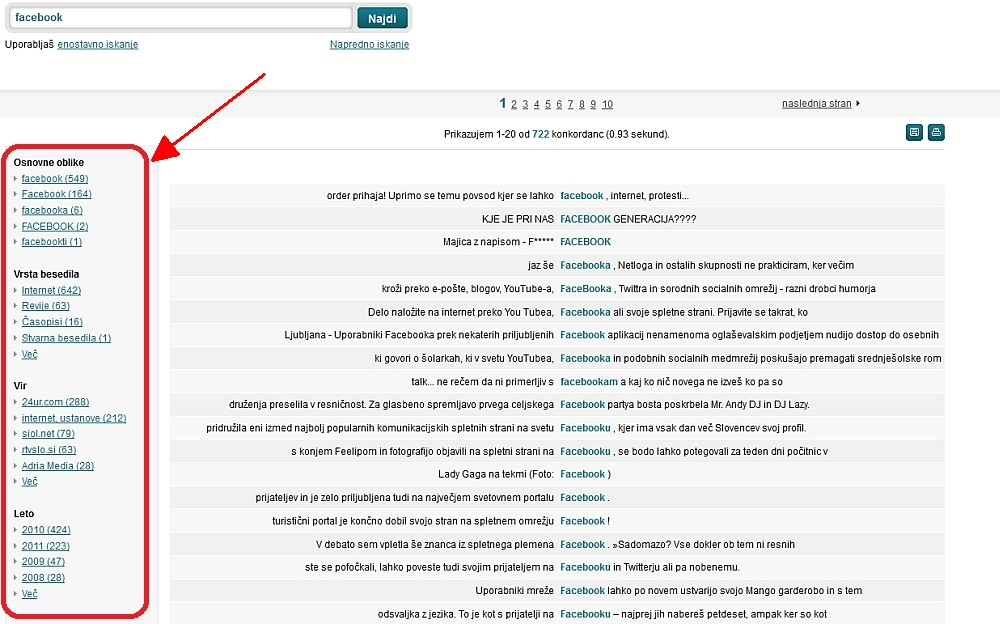1000x624 pixels.
Task: Go to results page 3
Action: [x=526, y=104]
